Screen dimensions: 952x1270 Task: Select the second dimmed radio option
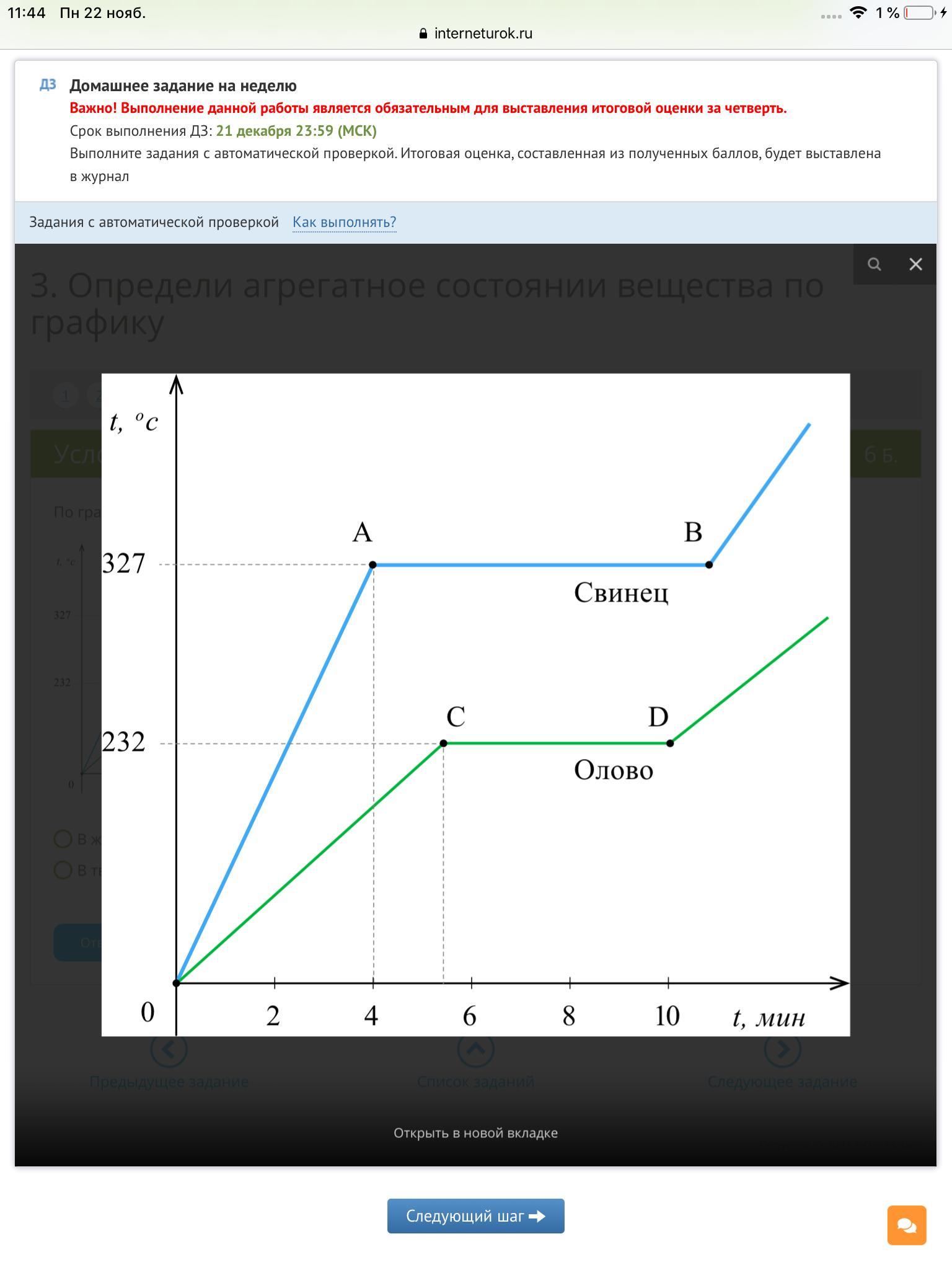point(63,870)
